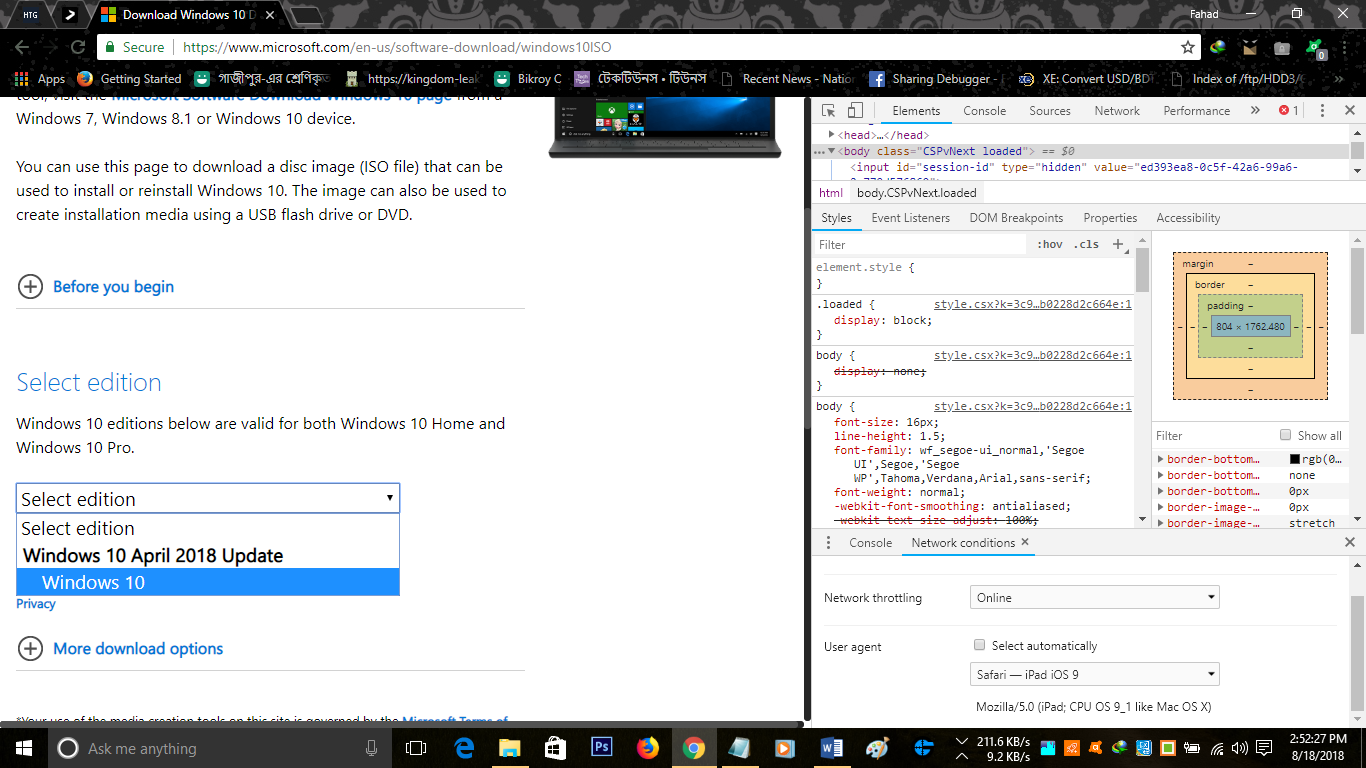Switch to the Console tab in DevTools

[985, 111]
